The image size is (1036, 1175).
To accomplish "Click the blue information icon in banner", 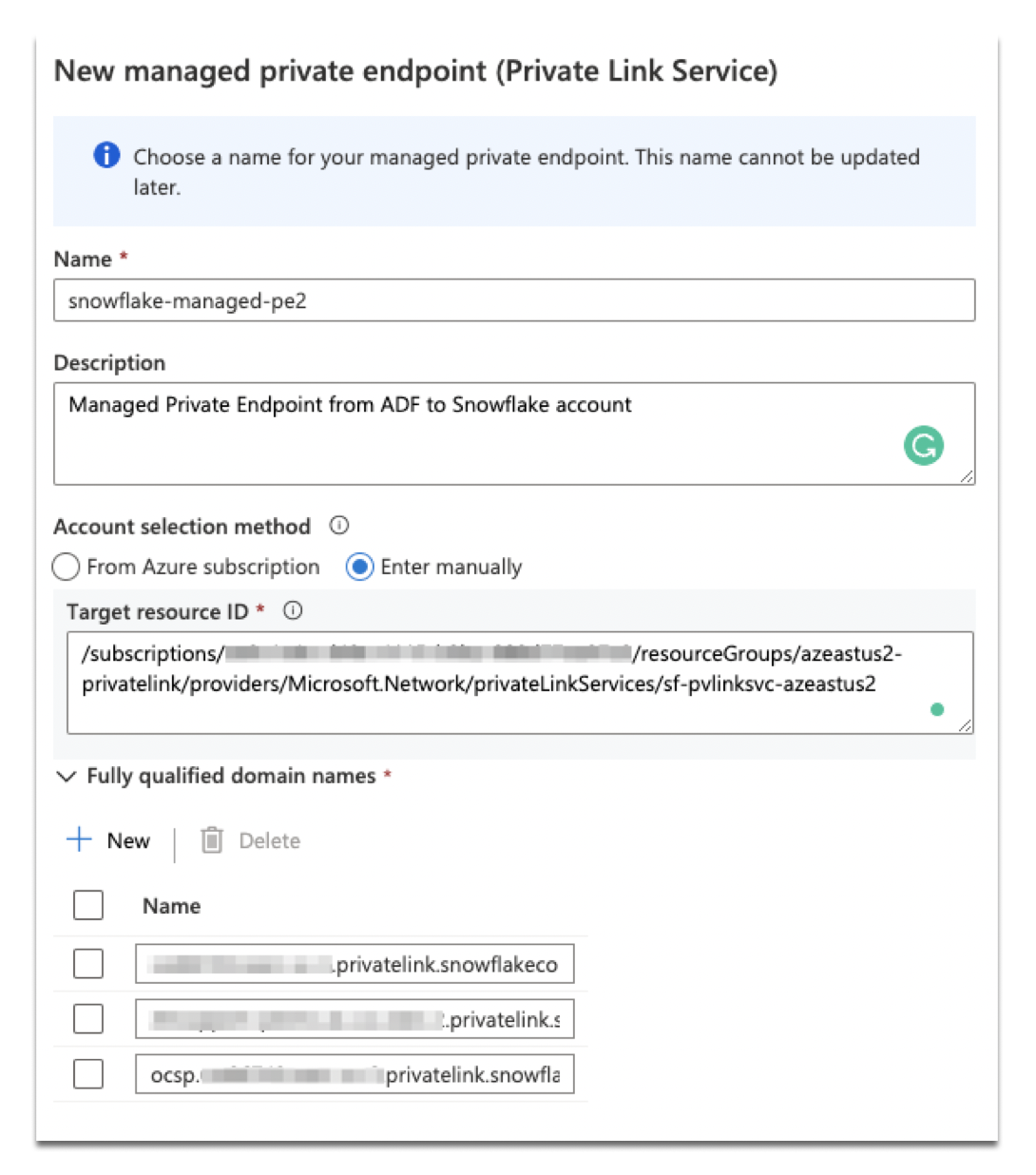I will coord(106,155).
